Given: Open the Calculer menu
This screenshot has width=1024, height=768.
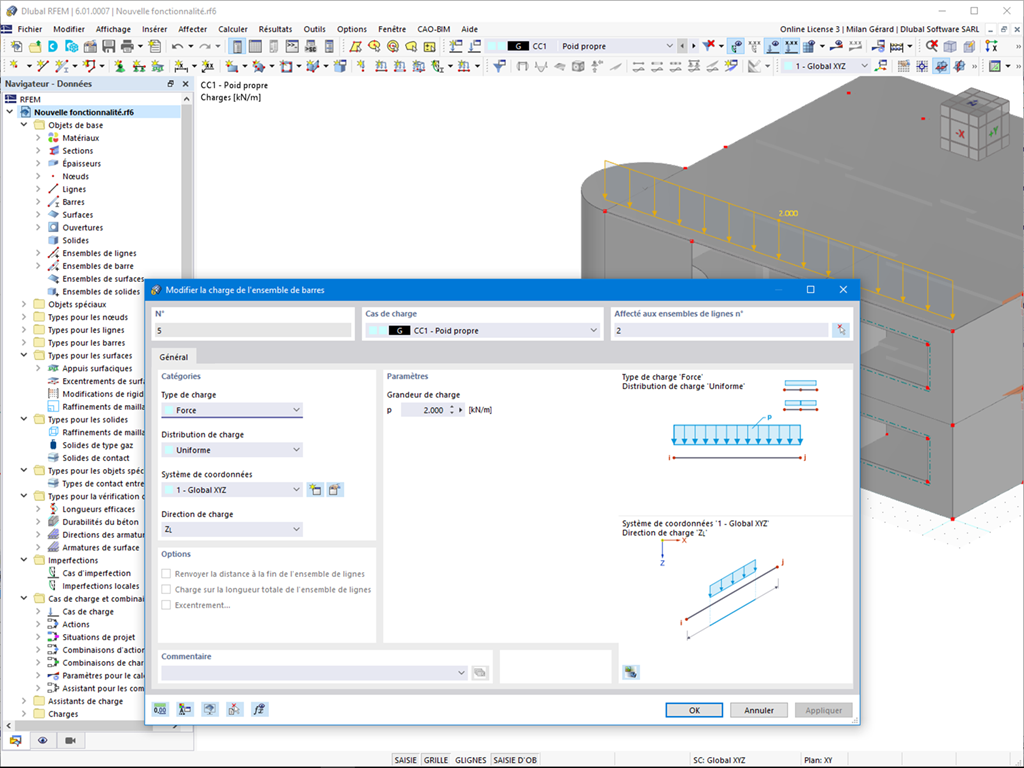Looking at the screenshot, I should tap(232, 29).
